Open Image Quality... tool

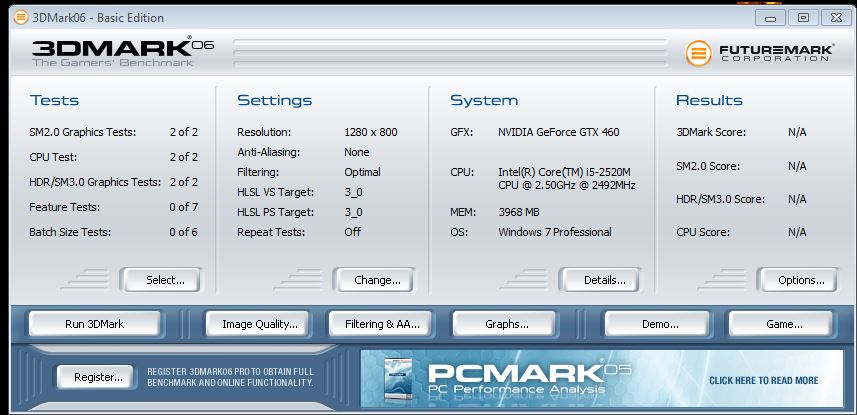pos(257,324)
